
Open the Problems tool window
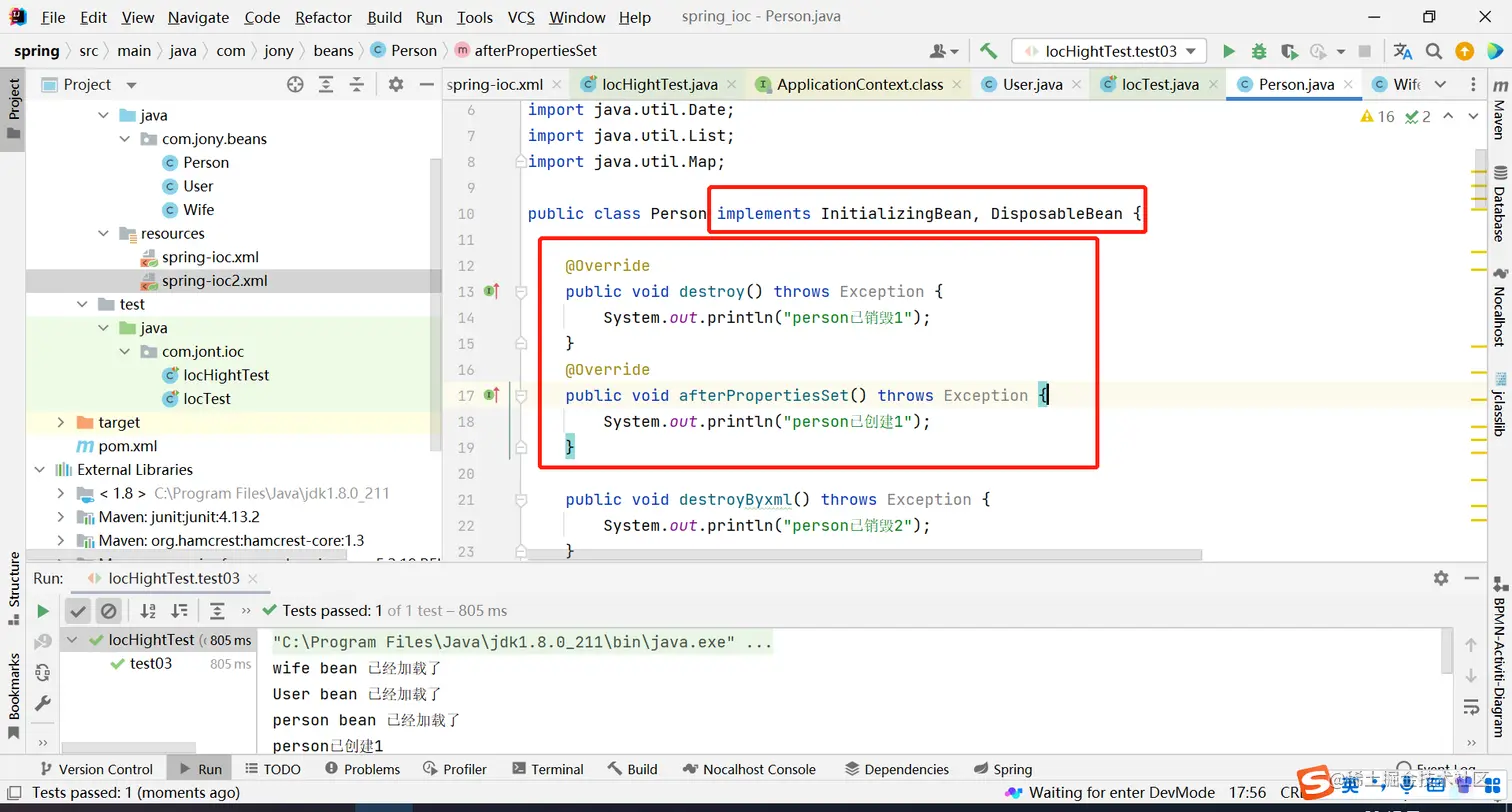[362, 769]
